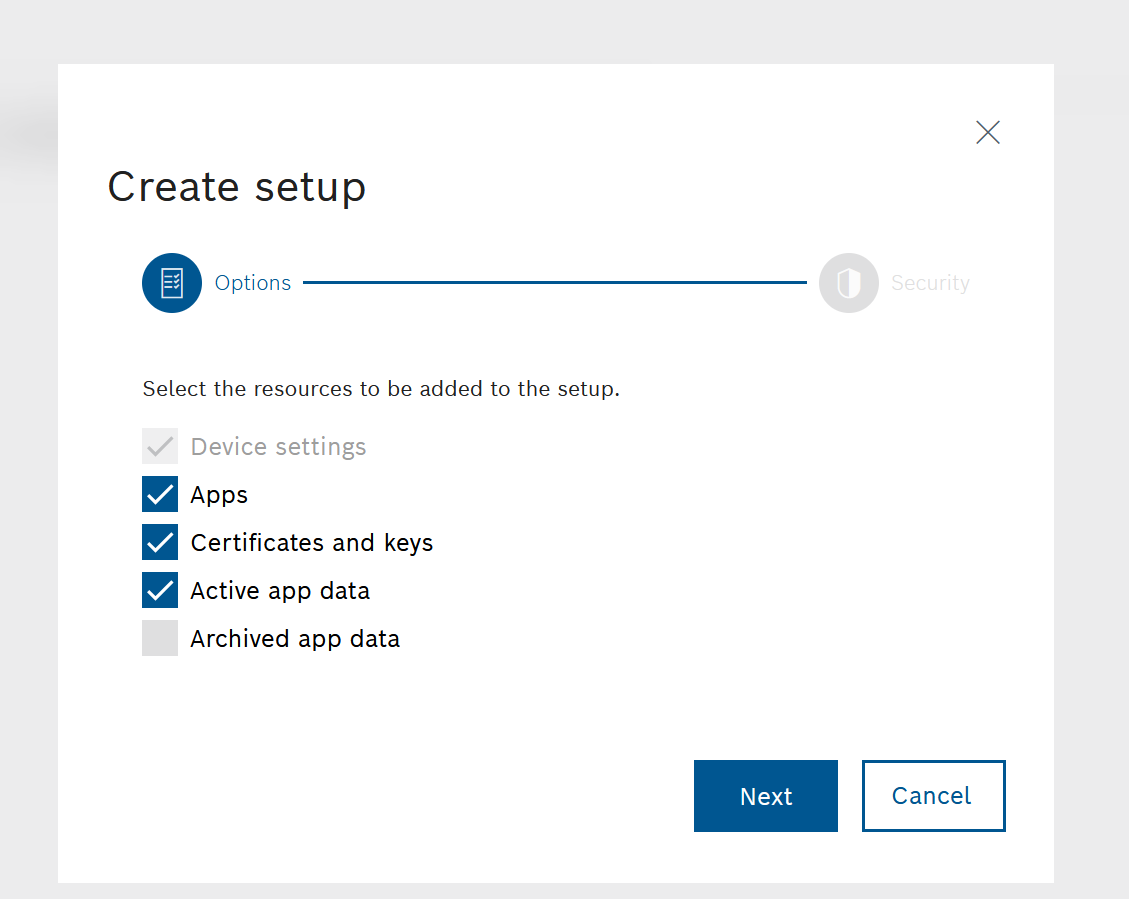Image resolution: width=1129 pixels, height=899 pixels.
Task: Select the Security step label
Action: tap(930, 283)
